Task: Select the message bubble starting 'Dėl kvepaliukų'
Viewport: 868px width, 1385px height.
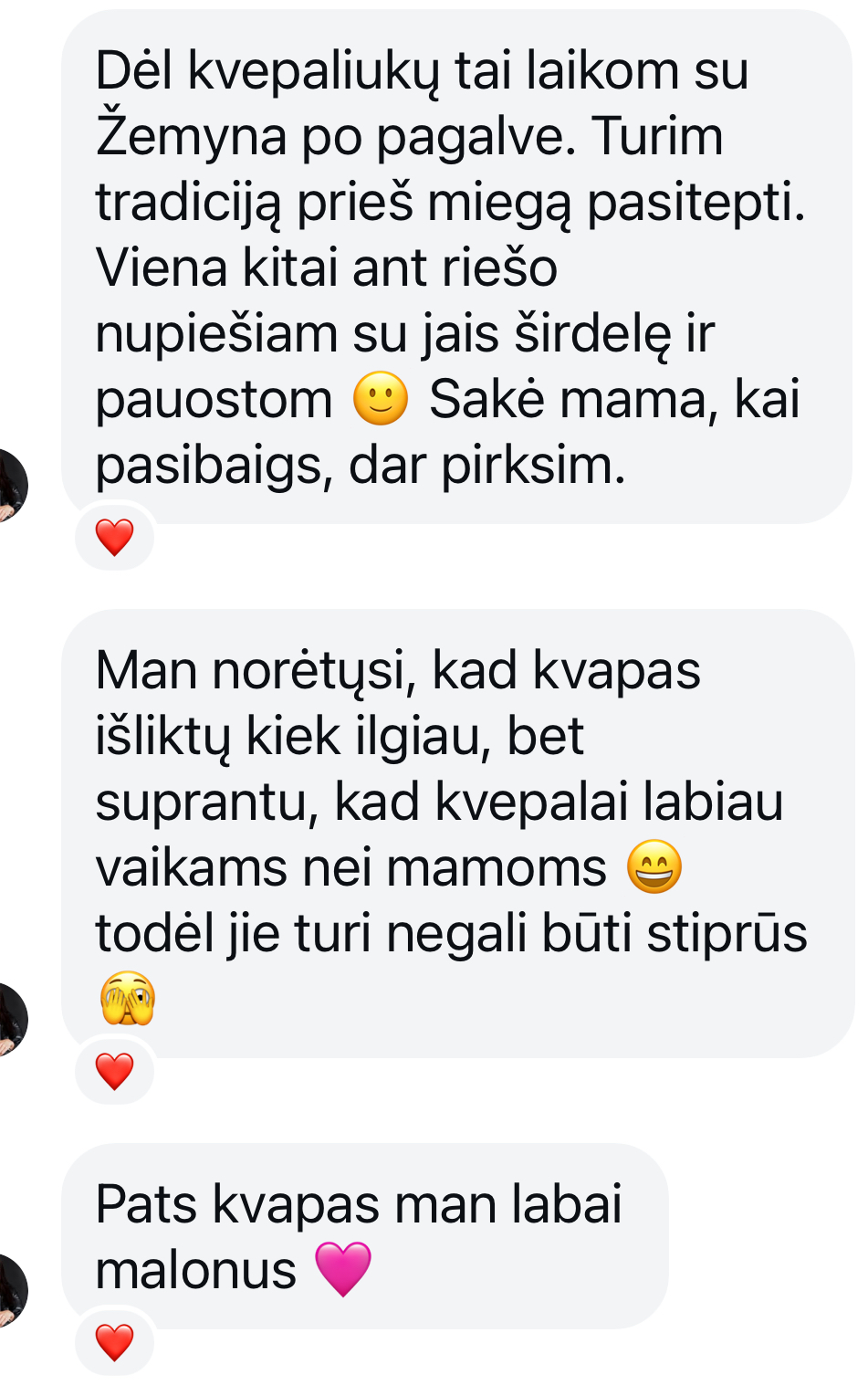Action: (456, 267)
